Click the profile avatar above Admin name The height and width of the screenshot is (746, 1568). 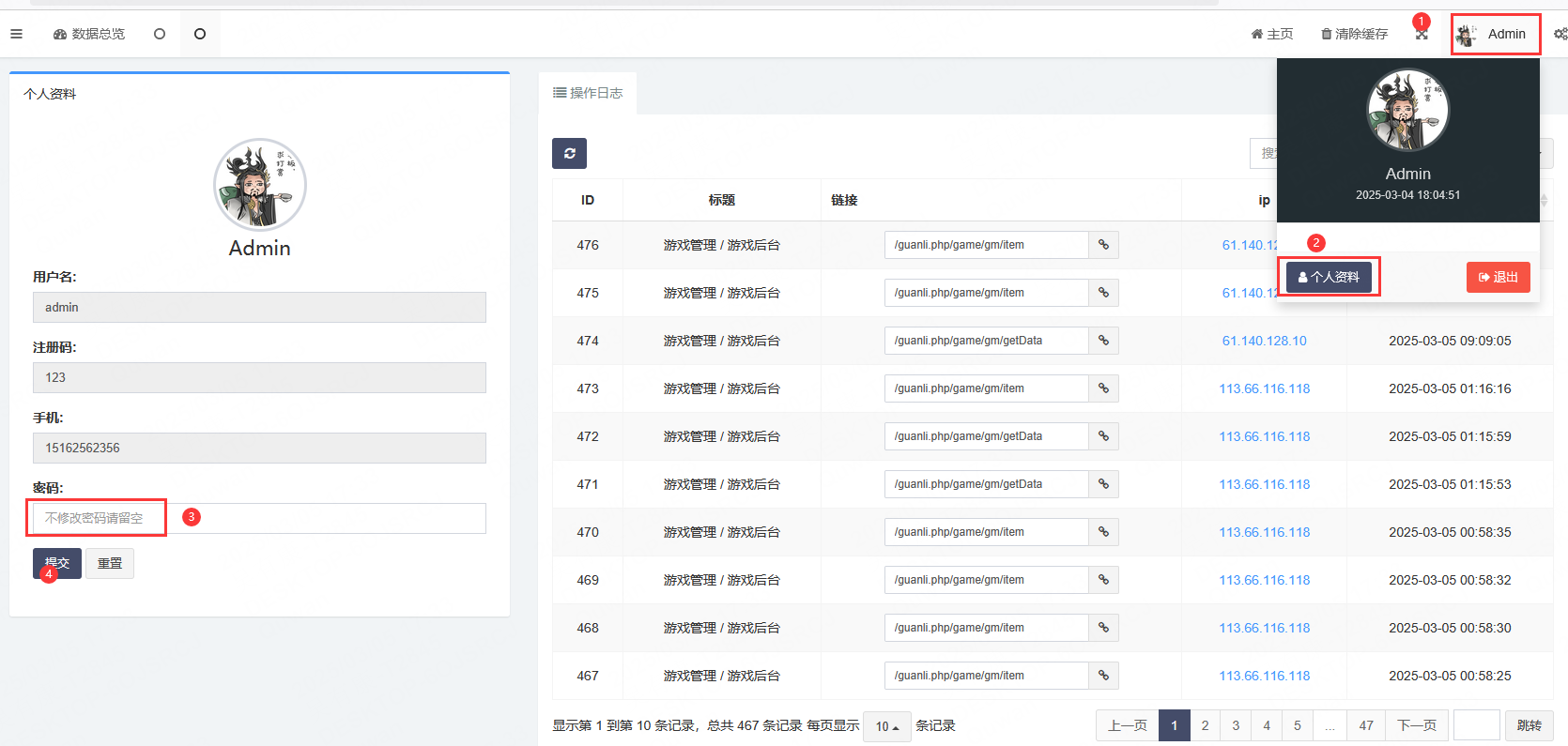point(260,185)
